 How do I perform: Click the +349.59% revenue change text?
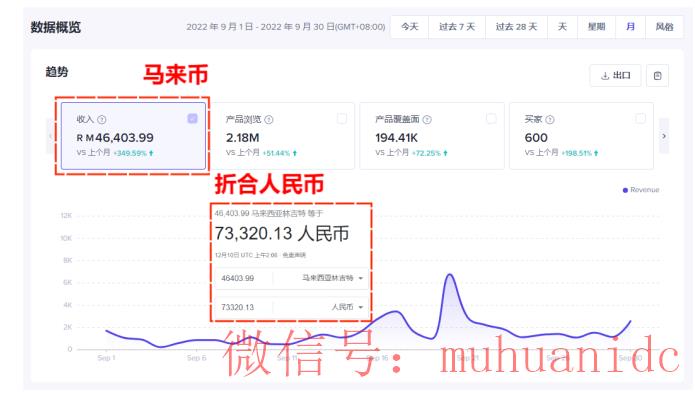coord(130,153)
